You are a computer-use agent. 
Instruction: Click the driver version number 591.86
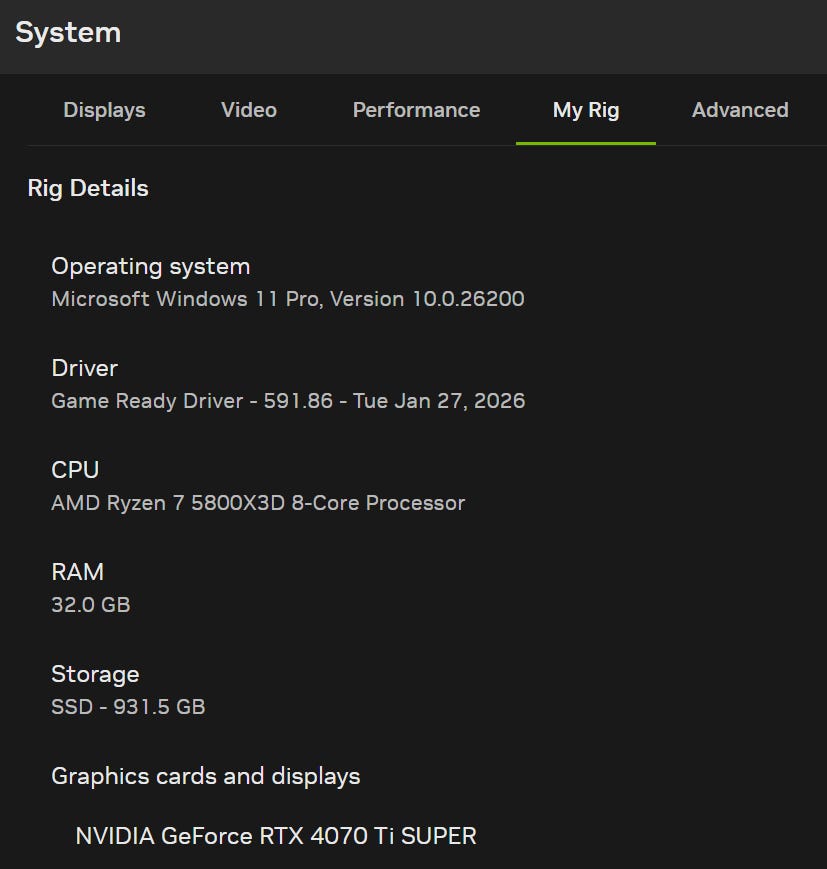[x=298, y=401]
